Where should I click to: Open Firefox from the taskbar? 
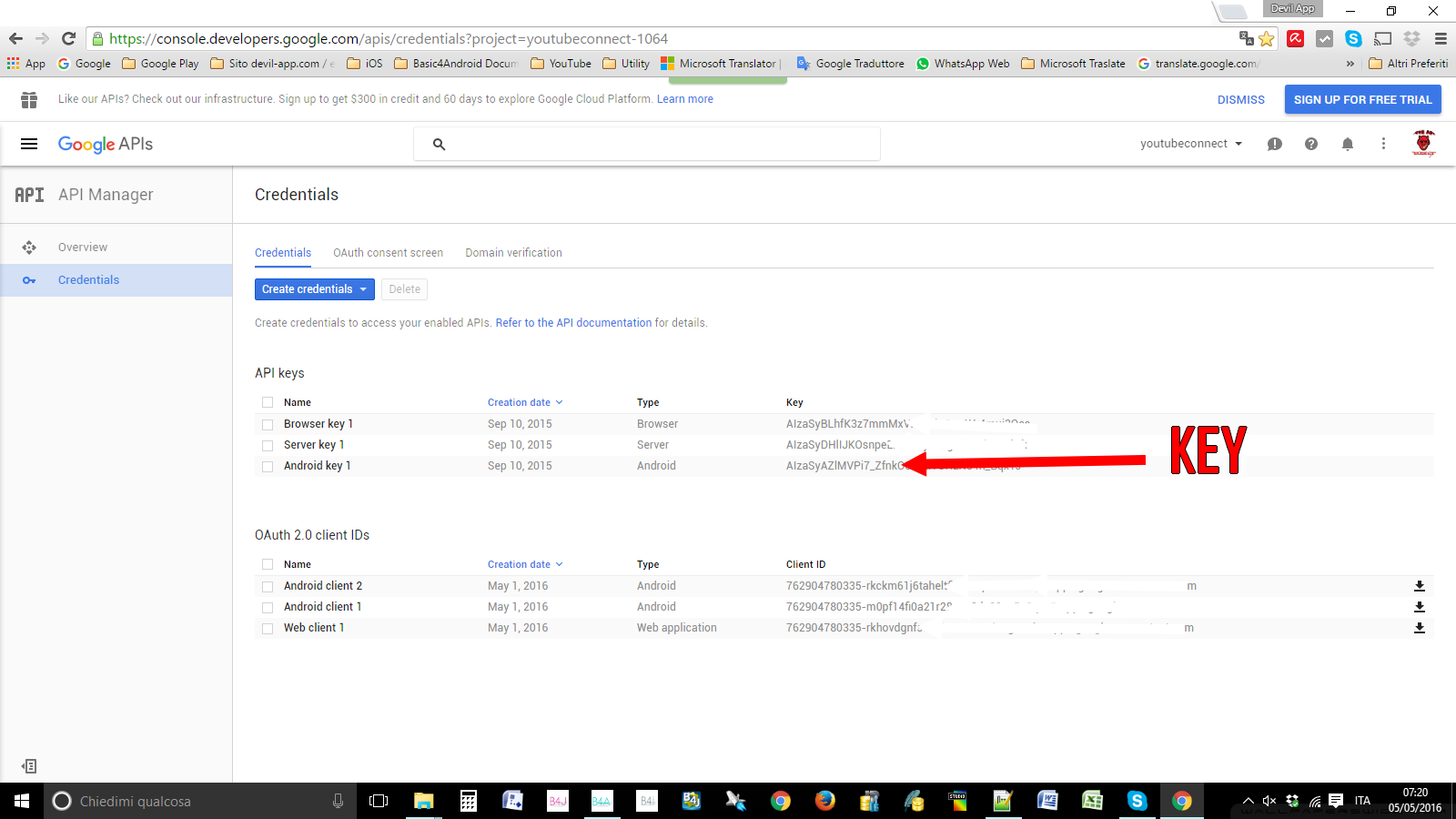click(825, 801)
